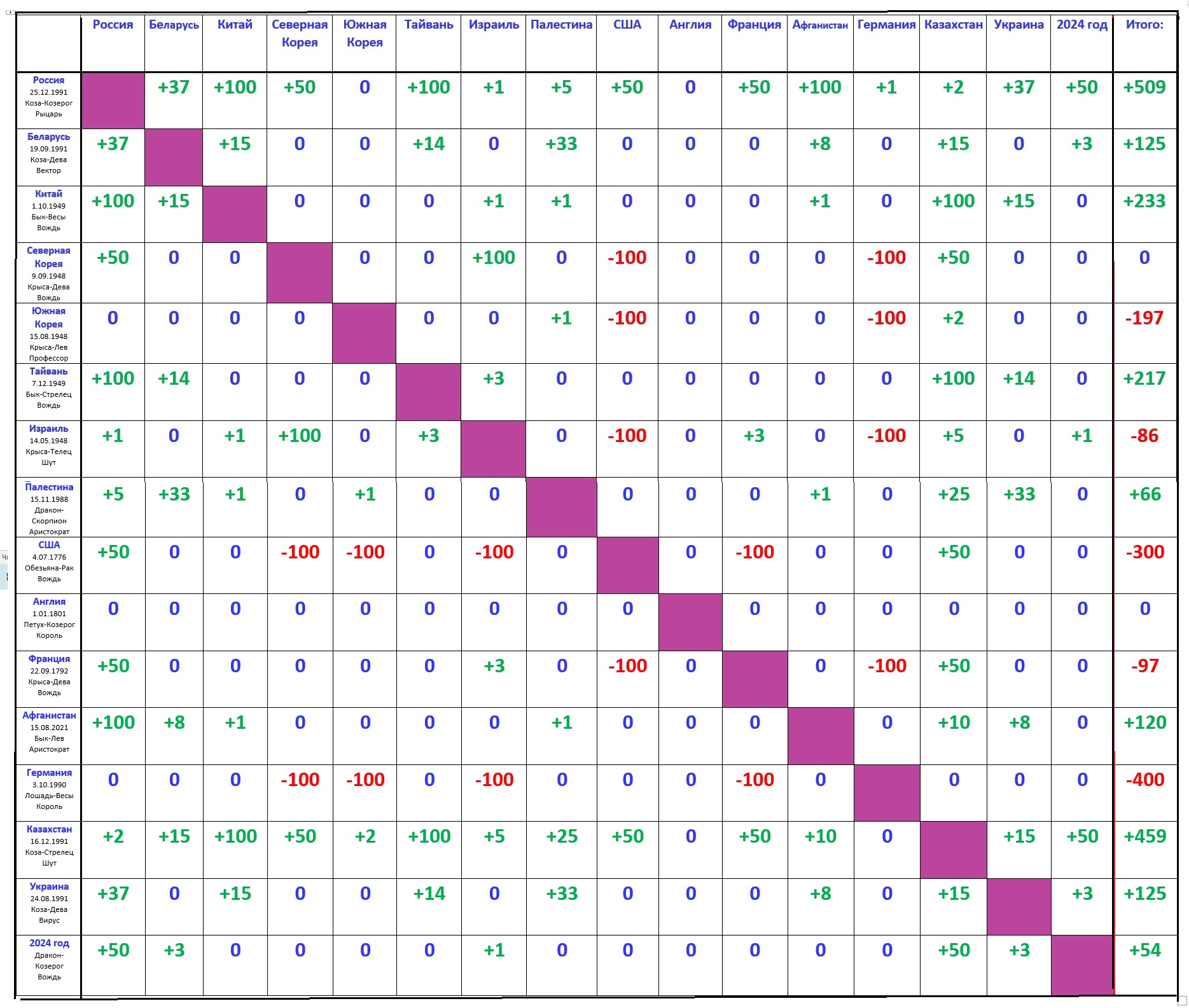Click the 'Украина' column header
This screenshot has height=1008, width=1189.
[1019, 25]
